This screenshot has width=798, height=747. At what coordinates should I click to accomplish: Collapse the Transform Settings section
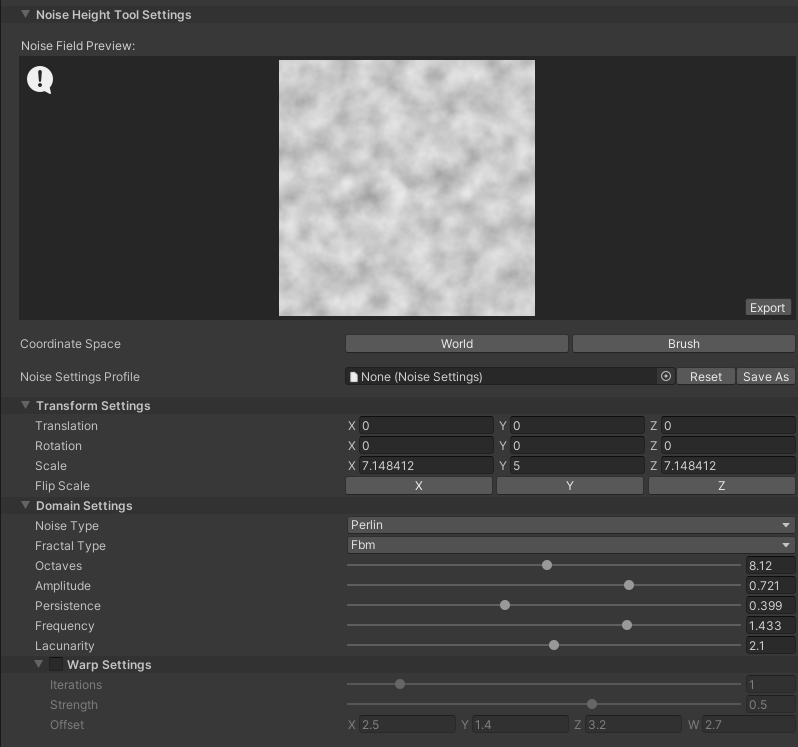coord(26,406)
